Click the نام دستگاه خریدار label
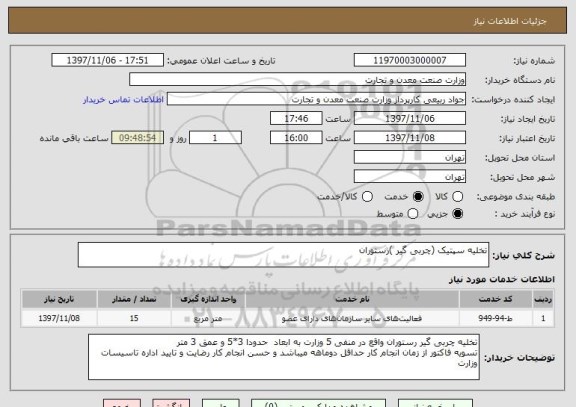This screenshot has height=407, width=576. click(520, 80)
